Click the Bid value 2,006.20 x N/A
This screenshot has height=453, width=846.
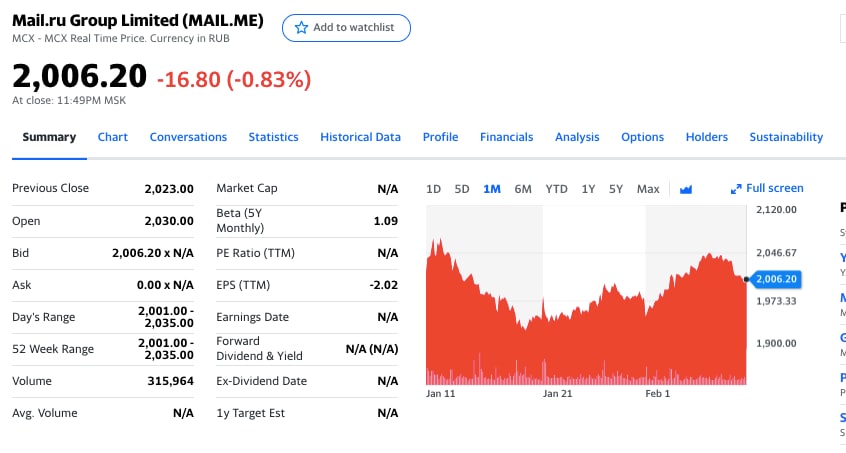click(x=153, y=253)
